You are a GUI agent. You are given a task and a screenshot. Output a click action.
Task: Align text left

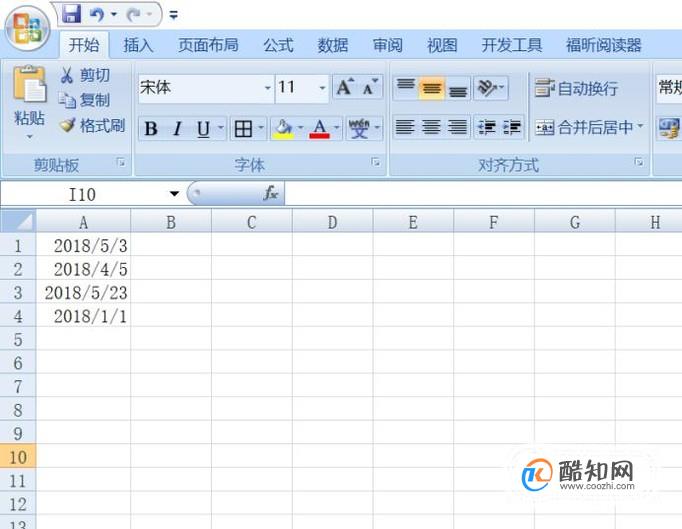pyautogui.click(x=405, y=127)
